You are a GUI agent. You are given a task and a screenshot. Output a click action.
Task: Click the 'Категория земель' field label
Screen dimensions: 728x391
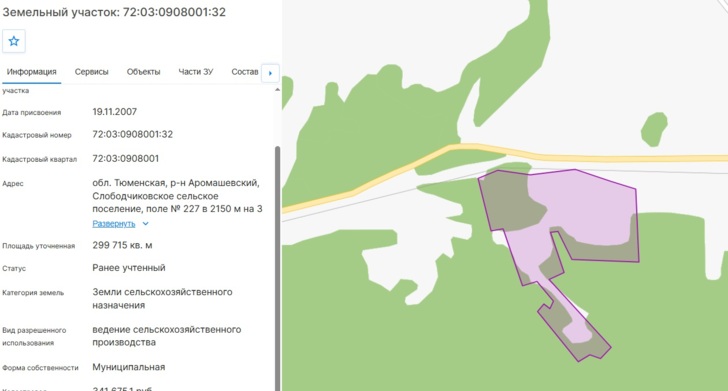pyautogui.click(x=33, y=293)
